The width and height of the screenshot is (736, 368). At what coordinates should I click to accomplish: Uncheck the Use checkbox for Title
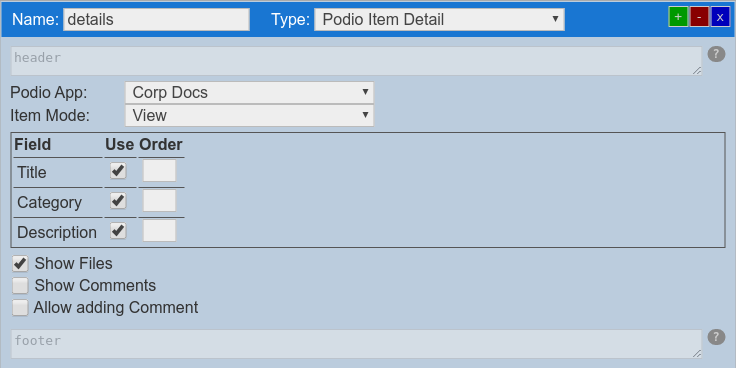118,170
